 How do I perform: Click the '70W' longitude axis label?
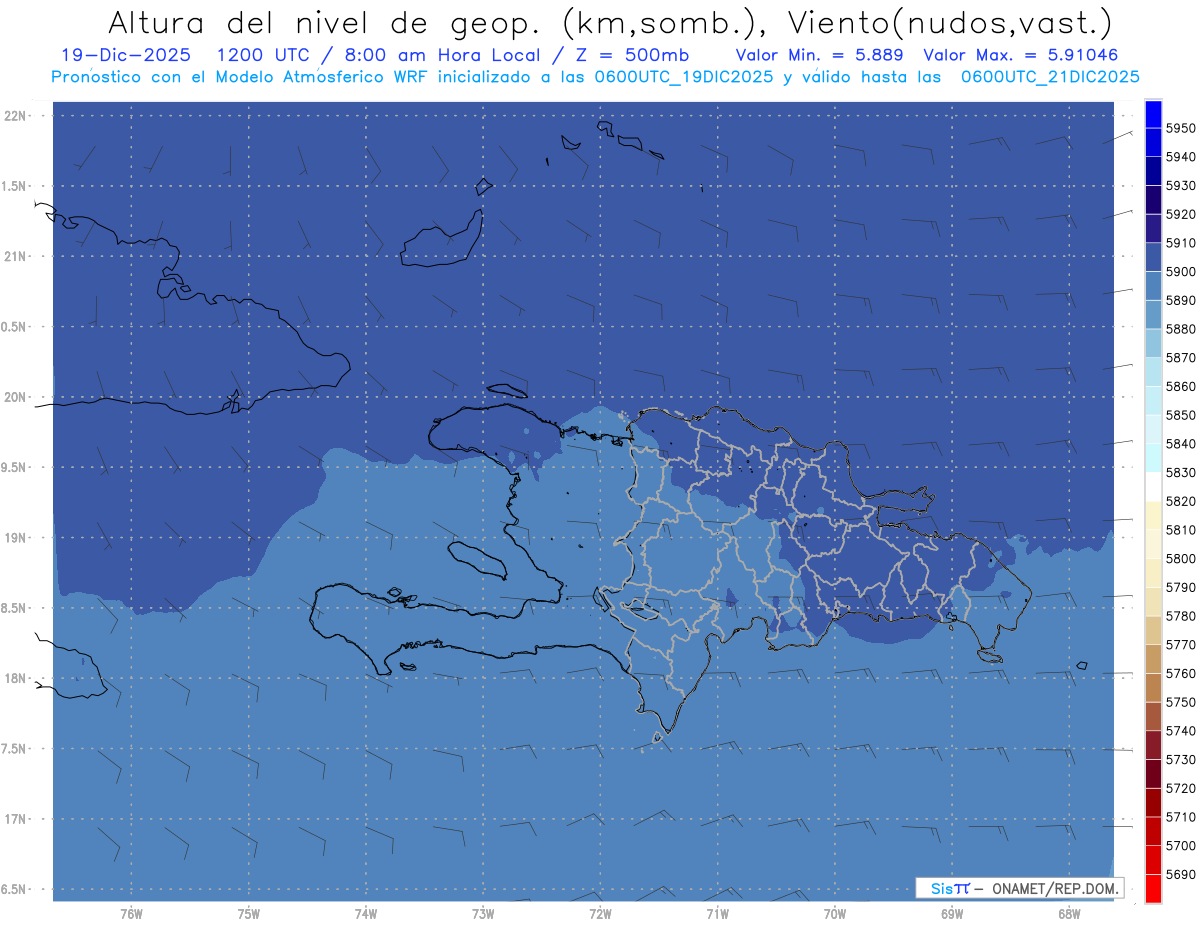[x=835, y=913]
